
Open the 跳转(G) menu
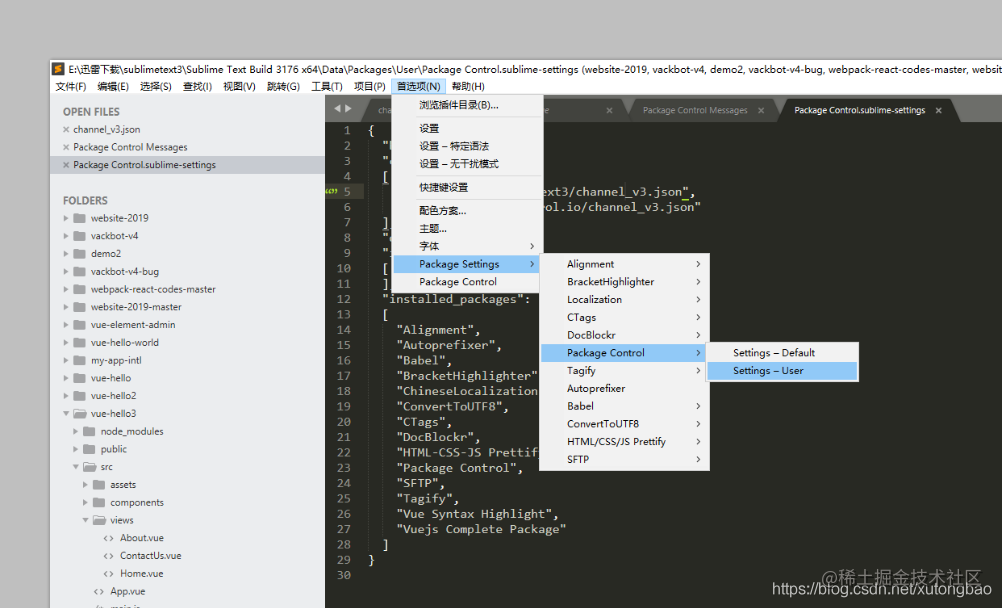coord(283,86)
